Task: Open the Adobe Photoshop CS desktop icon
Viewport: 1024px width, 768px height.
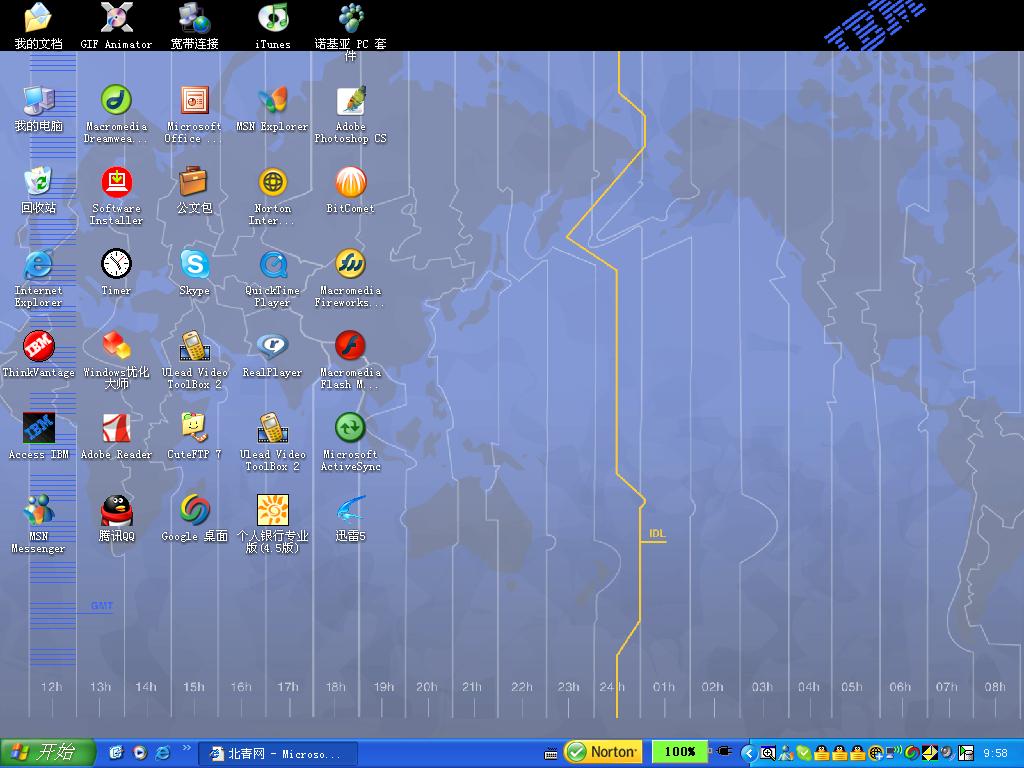Action: [x=350, y=102]
